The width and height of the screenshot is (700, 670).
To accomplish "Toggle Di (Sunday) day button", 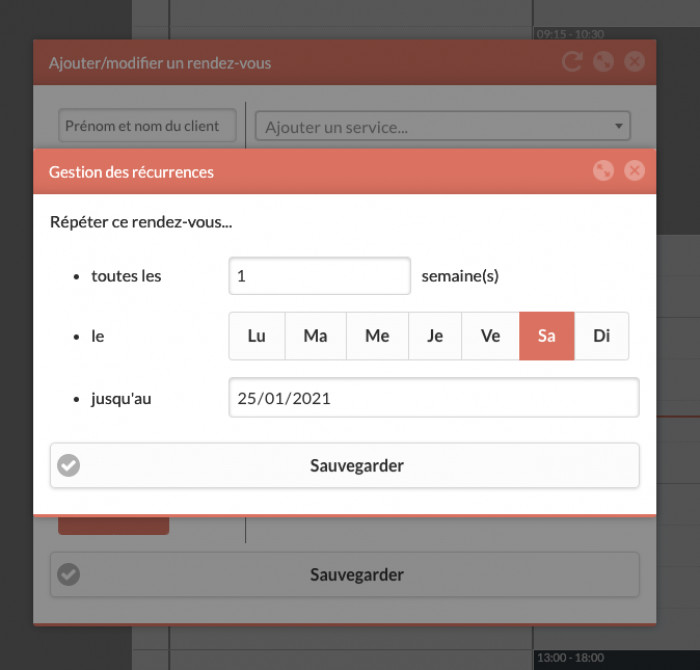I will click(601, 336).
